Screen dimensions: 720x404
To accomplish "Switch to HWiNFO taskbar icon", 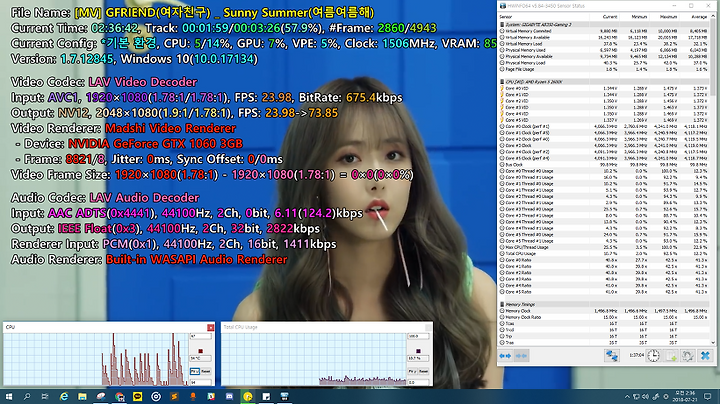I will (x=284, y=397).
